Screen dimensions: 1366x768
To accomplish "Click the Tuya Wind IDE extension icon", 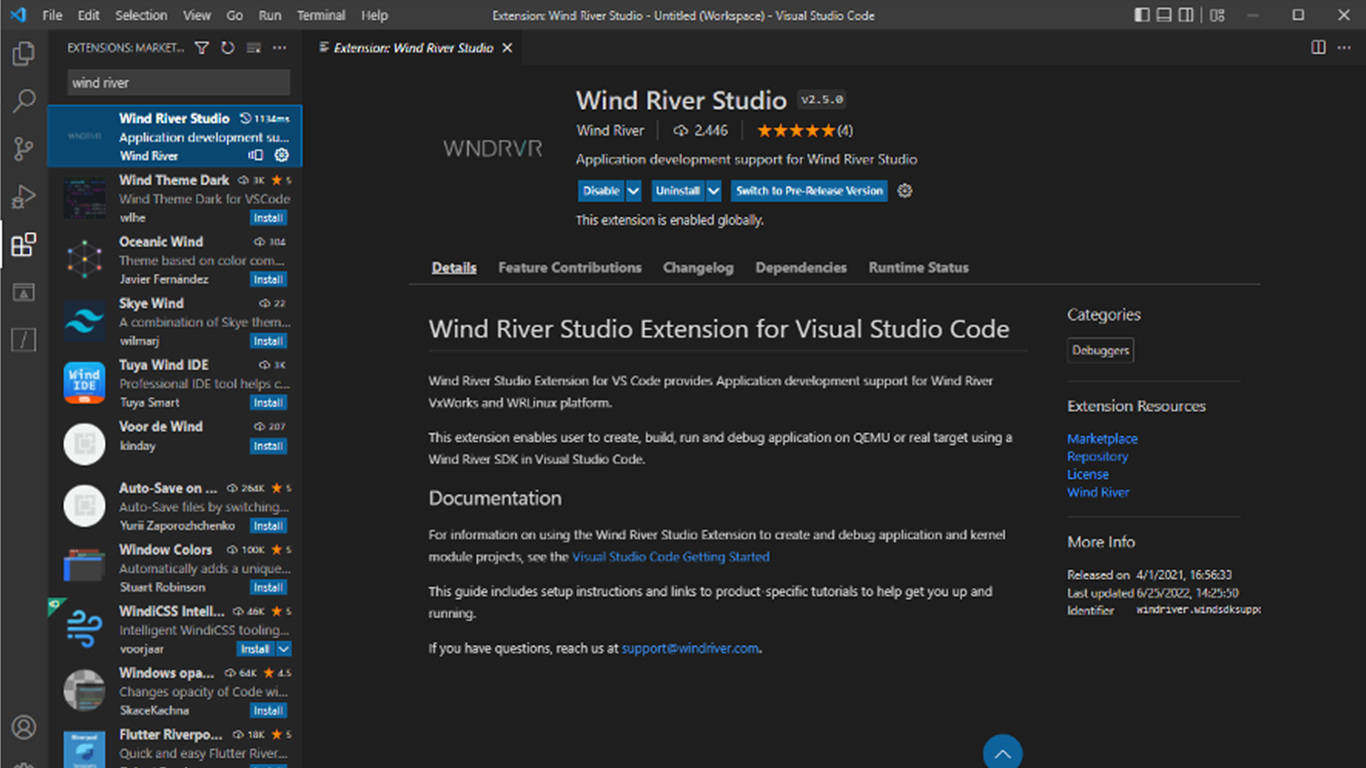I will (84, 383).
